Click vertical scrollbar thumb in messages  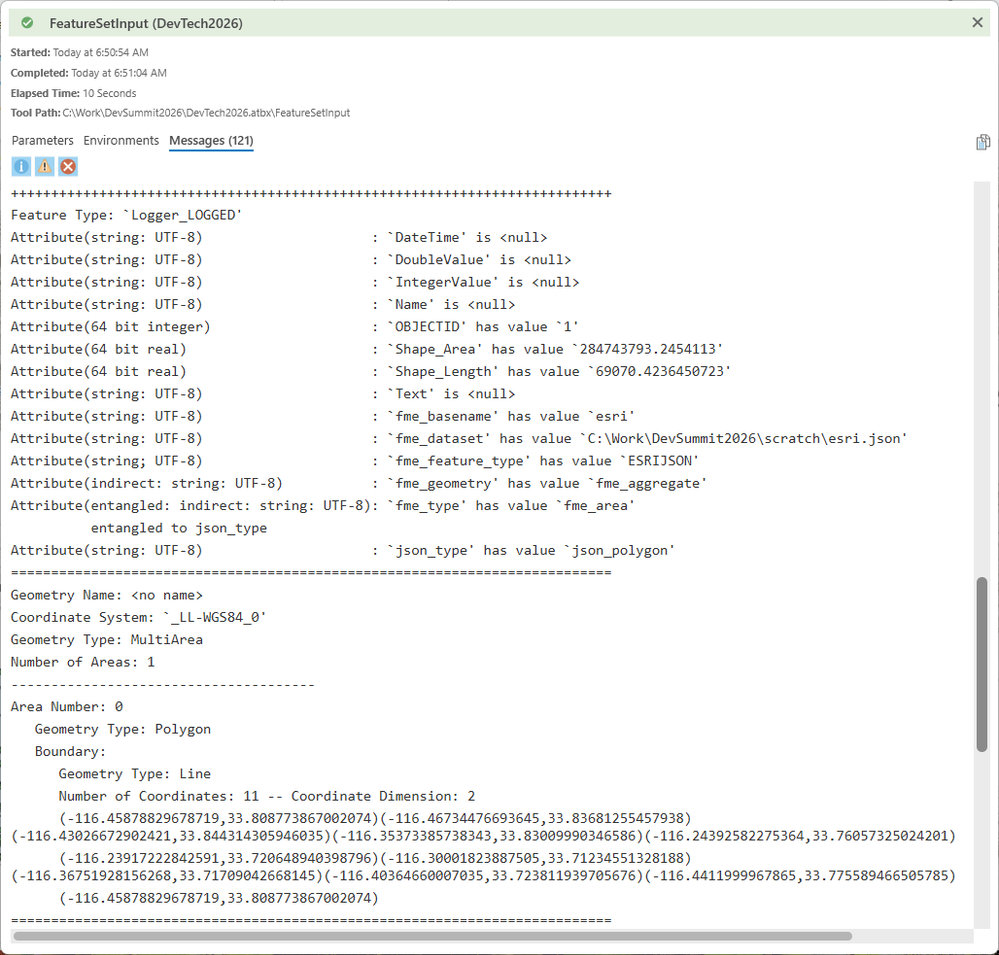tap(982, 664)
